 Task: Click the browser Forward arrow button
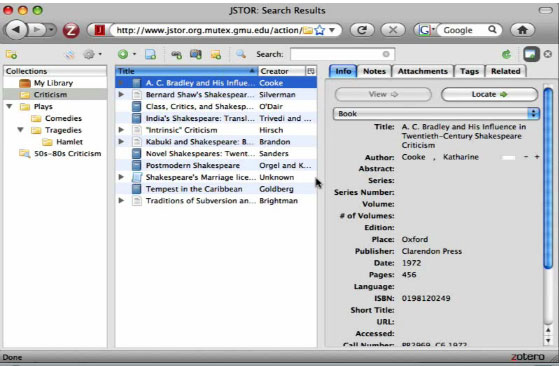pos(36,30)
